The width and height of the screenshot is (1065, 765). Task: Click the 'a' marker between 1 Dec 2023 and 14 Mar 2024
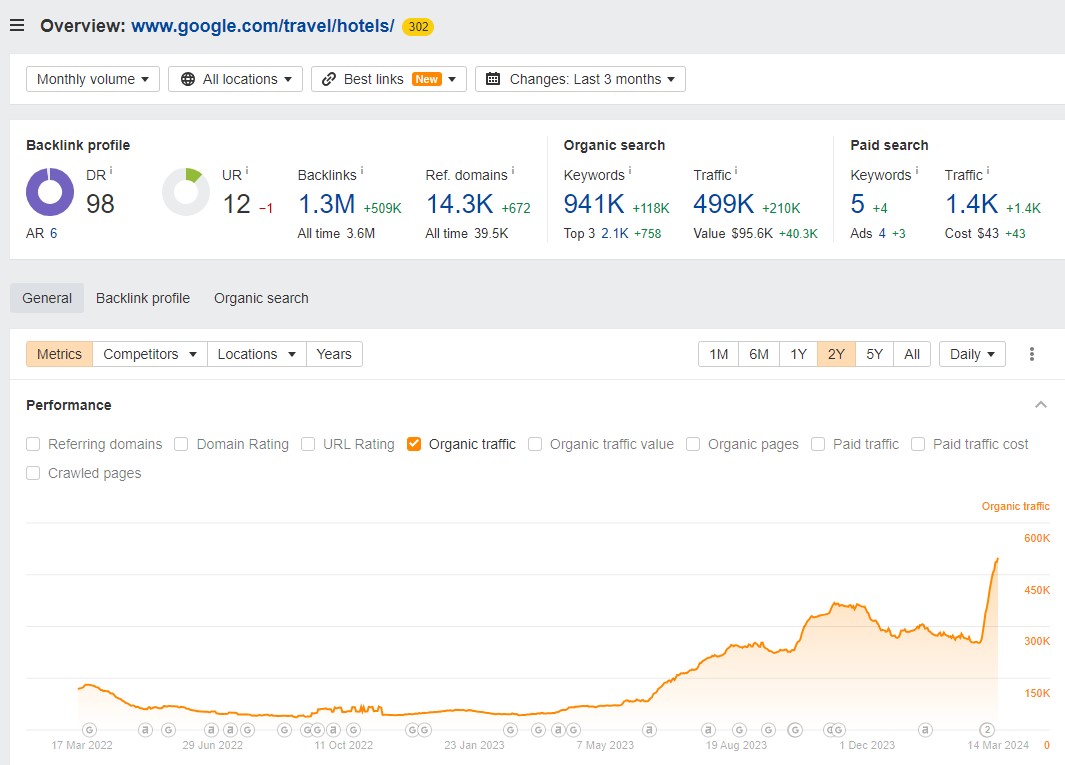pos(924,730)
